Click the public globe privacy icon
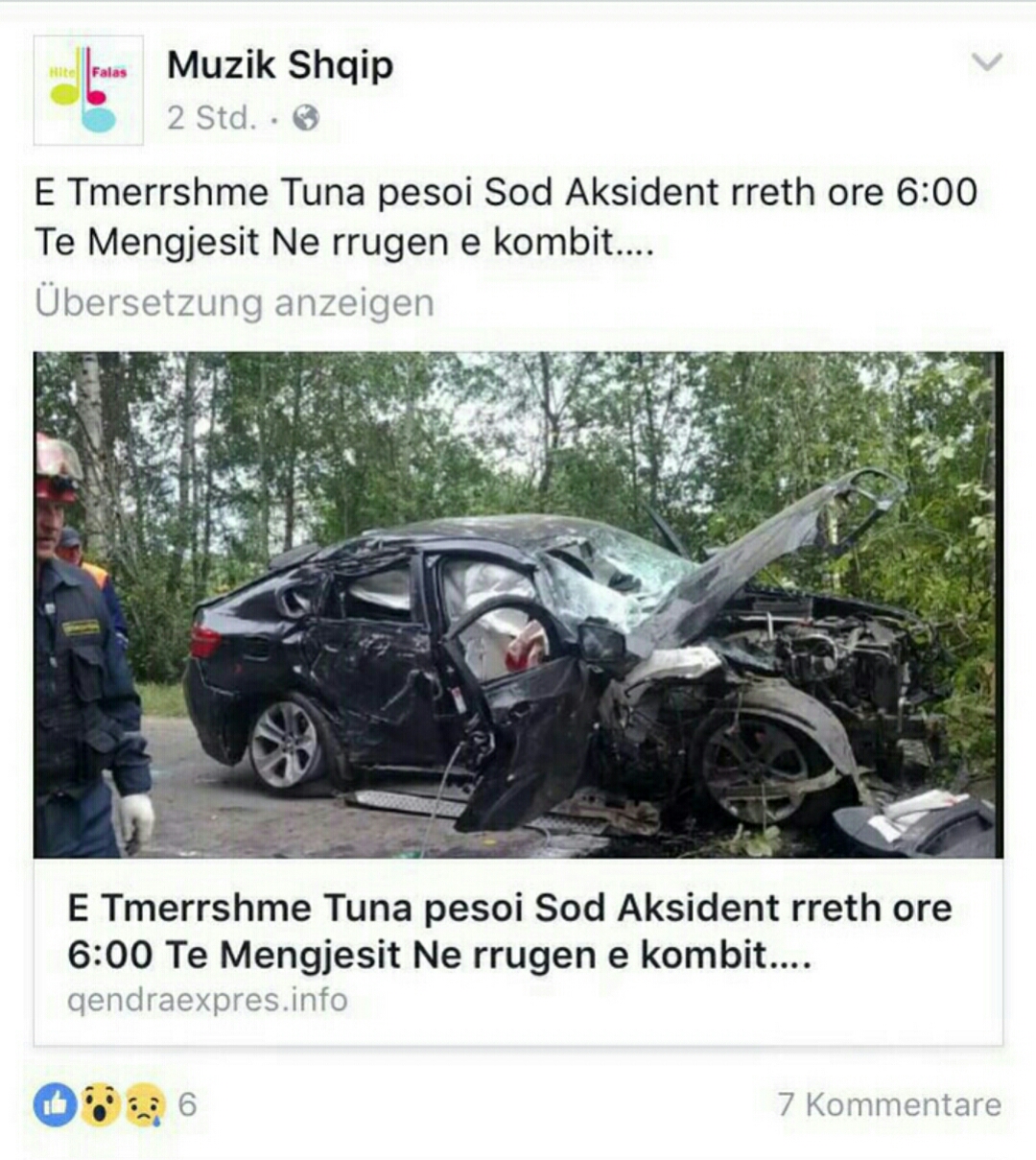Image resolution: width=1036 pixels, height=1160 pixels. (305, 118)
